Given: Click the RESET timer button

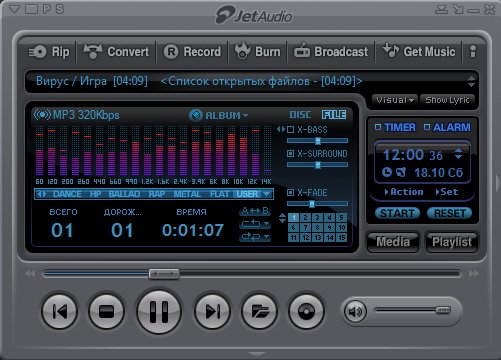Looking at the screenshot, I should click(450, 213).
